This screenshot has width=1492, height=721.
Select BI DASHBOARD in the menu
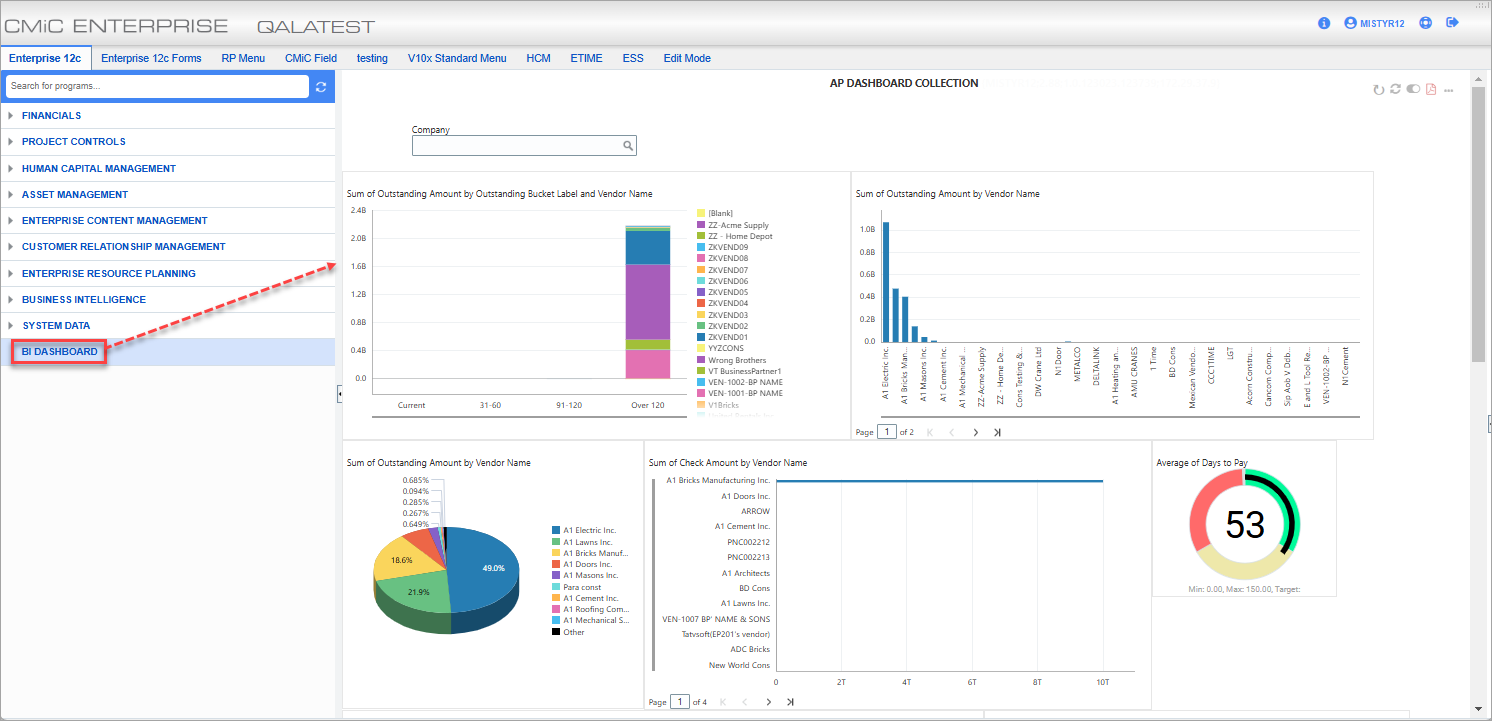(x=57, y=351)
